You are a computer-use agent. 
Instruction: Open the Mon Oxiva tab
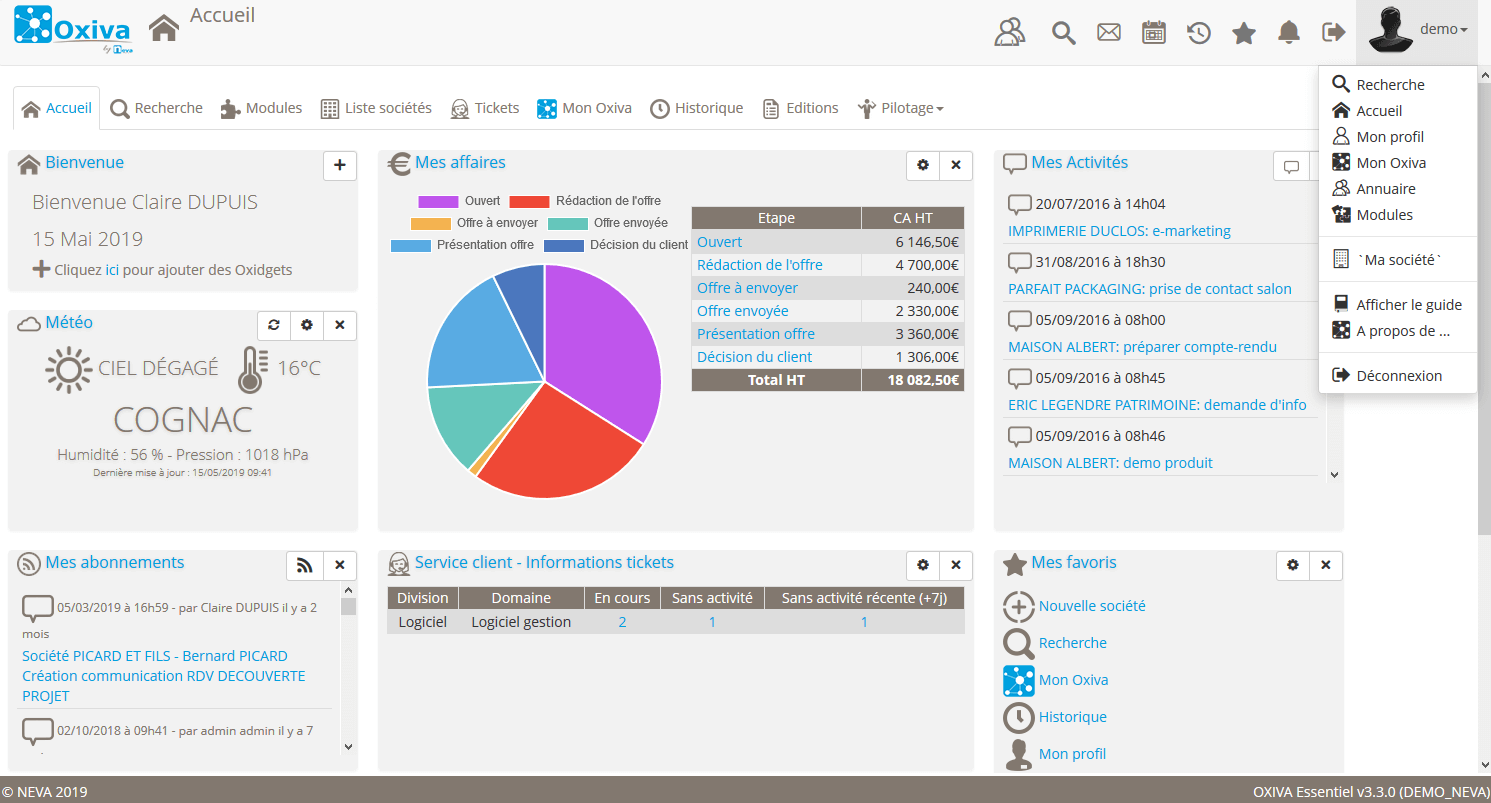584,108
